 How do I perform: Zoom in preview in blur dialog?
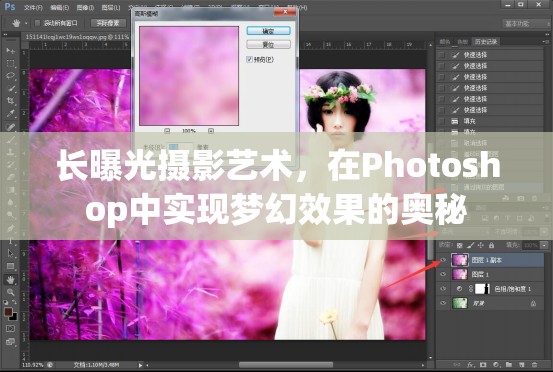click(x=211, y=131)
